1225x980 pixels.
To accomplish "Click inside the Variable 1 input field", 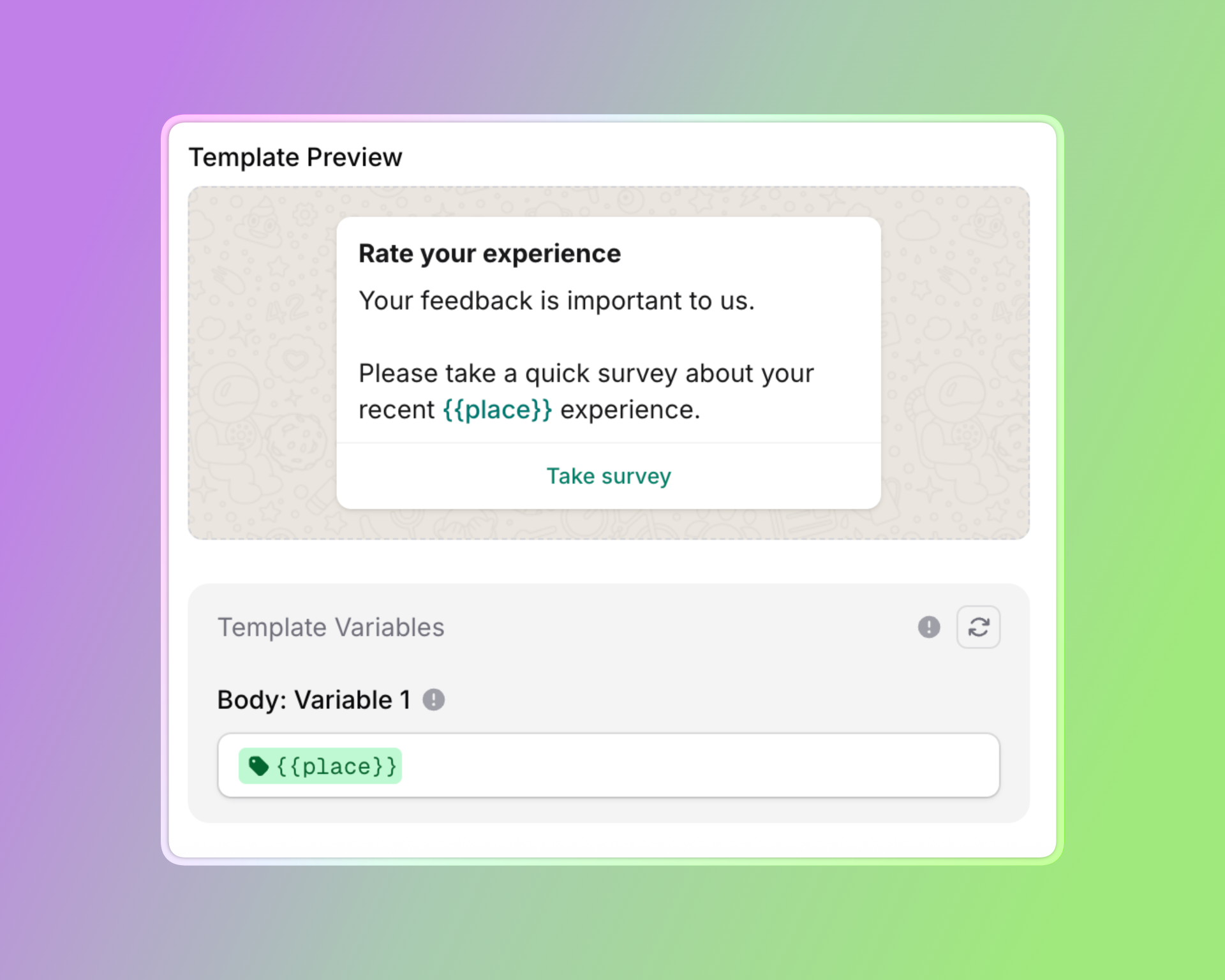I will point(638,766).
